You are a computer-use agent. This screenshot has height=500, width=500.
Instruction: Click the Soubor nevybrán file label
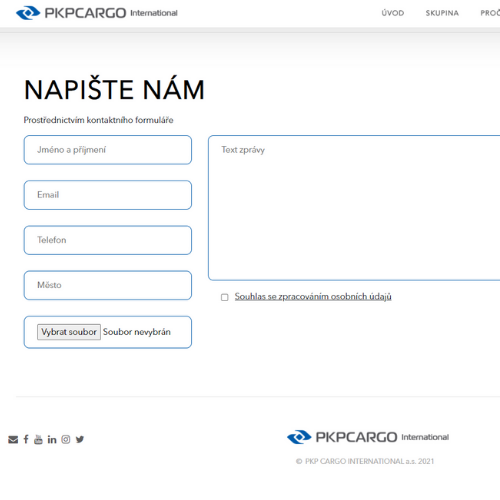(137, 332)
